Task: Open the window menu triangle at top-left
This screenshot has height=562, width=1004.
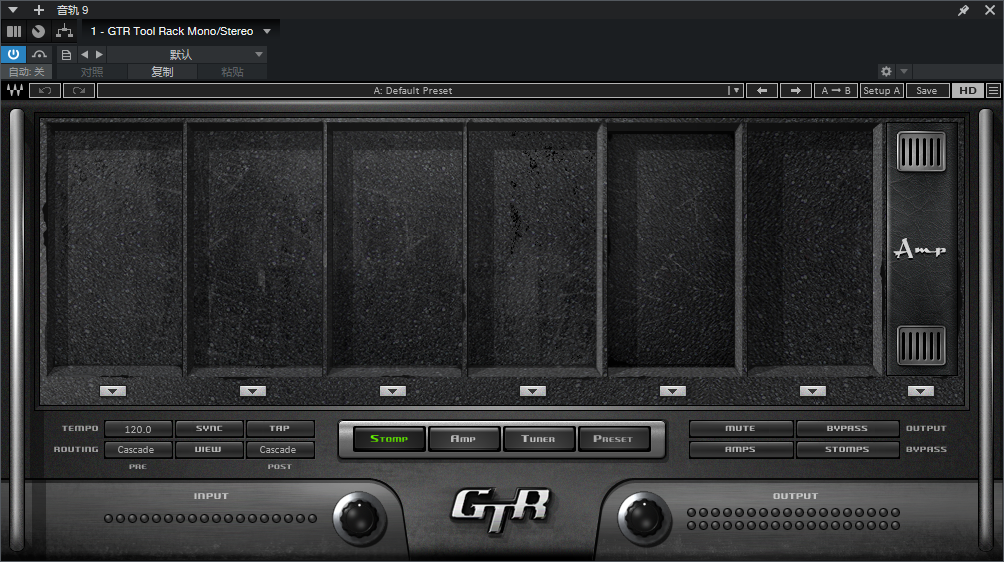Action: (x=13, y=10)
